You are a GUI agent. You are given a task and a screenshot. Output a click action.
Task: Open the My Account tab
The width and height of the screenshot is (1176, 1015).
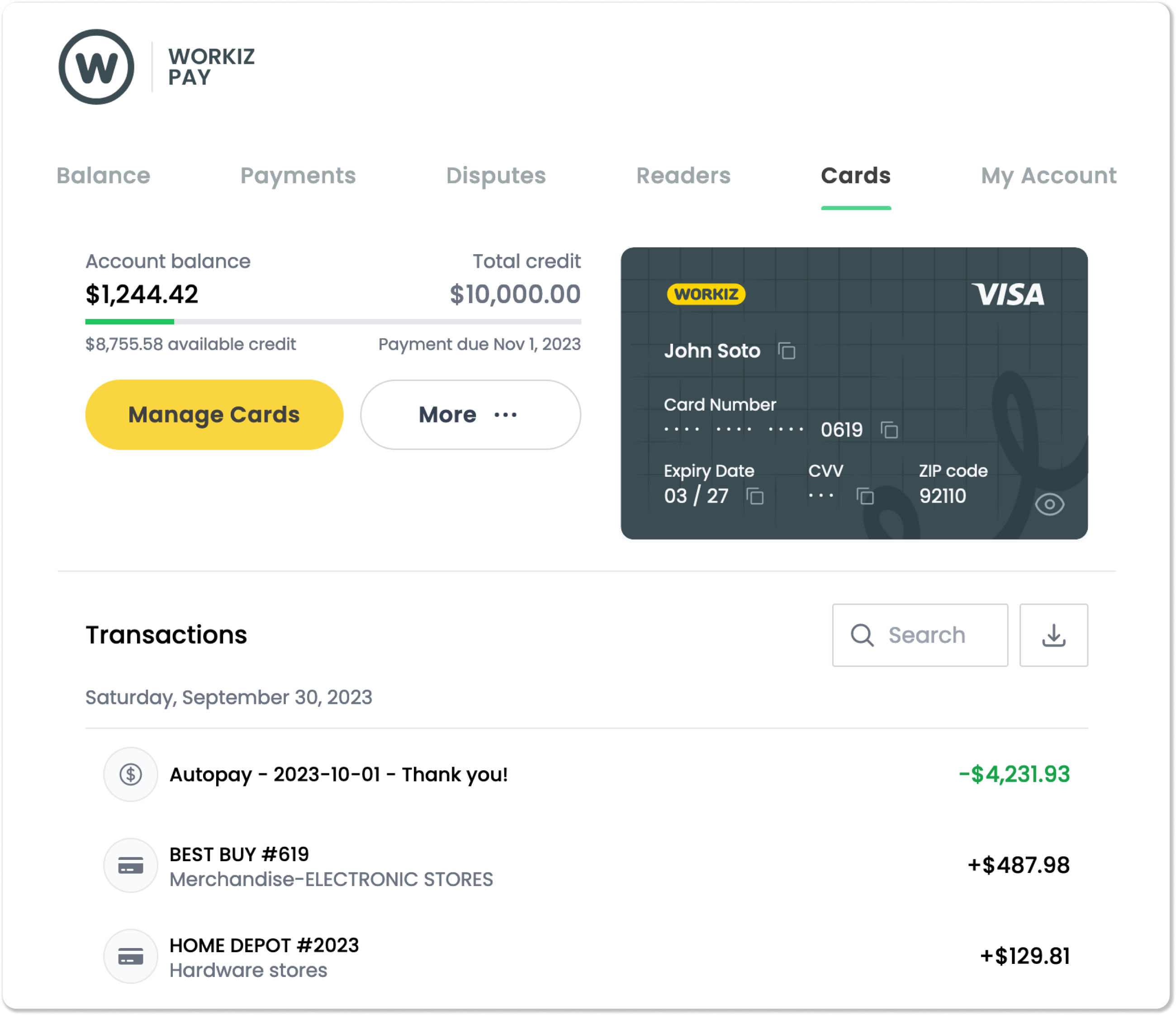[x=1049, y=176]
